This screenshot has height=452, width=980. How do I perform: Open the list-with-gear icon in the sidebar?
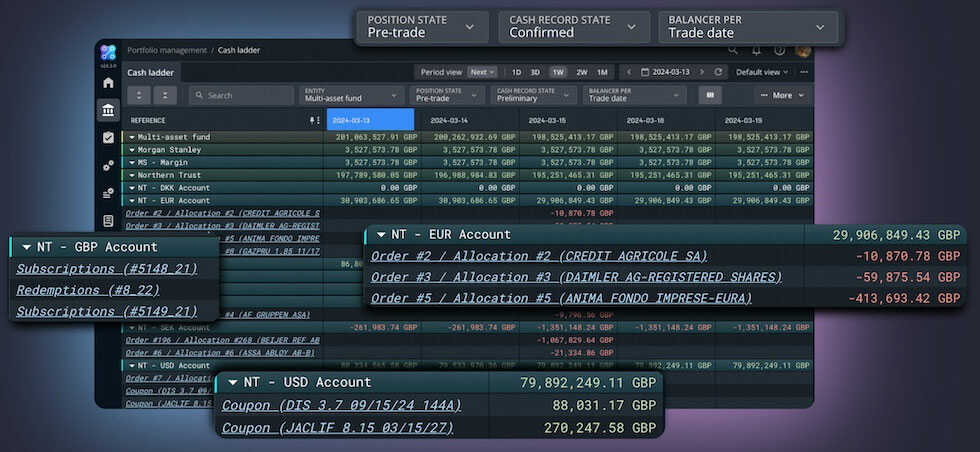tap(108, 193)
